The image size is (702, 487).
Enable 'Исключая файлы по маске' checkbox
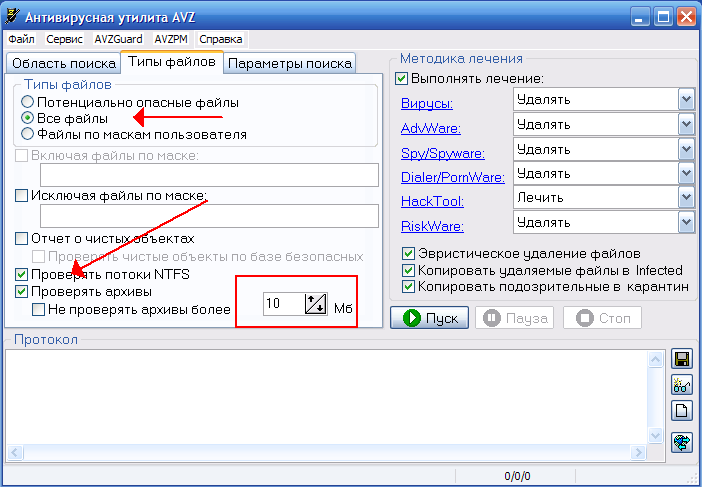click(21, 196)
